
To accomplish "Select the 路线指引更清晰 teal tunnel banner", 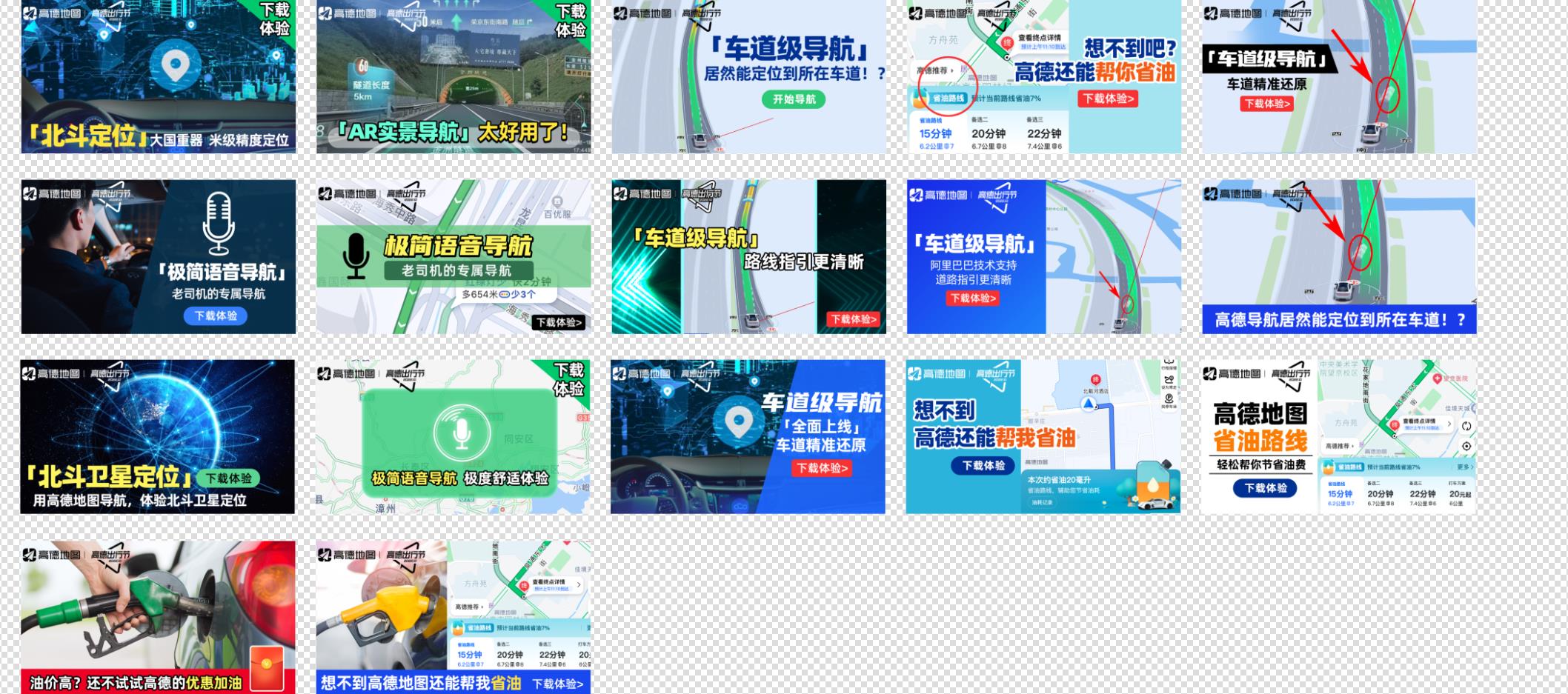I will (x=748, y=256).
